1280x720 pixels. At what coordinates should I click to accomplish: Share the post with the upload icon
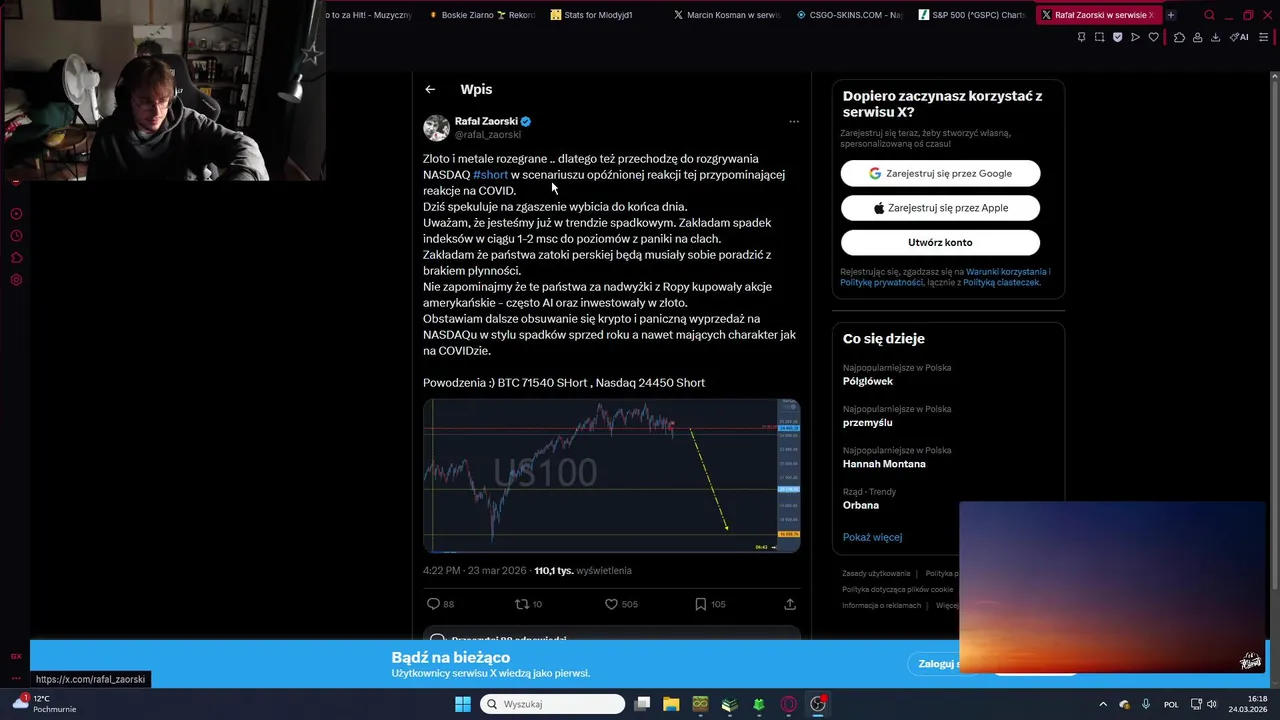pyautogui.click(x=790, y=604)
